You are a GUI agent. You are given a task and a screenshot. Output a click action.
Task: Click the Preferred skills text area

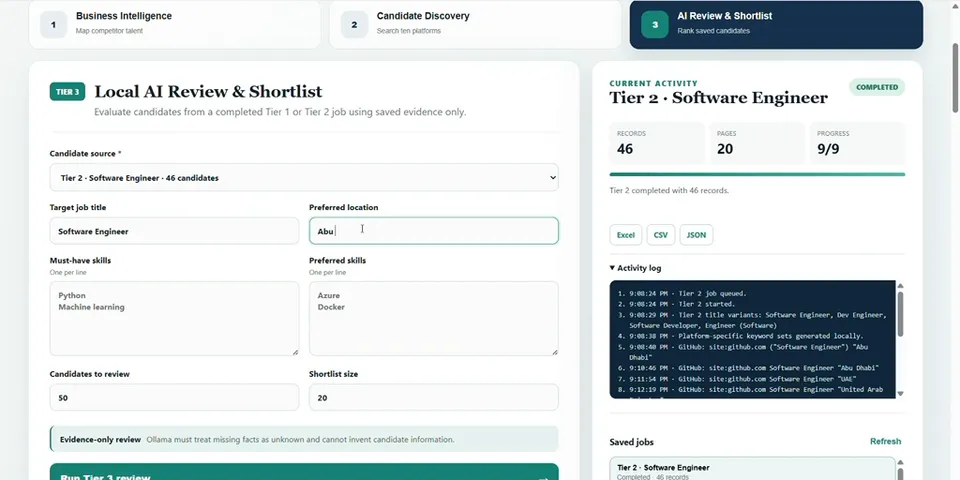coord(433,318)
